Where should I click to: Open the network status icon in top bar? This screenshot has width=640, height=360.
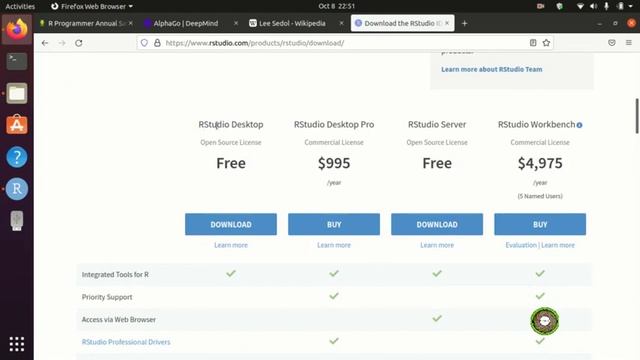[x=580, y=6]
